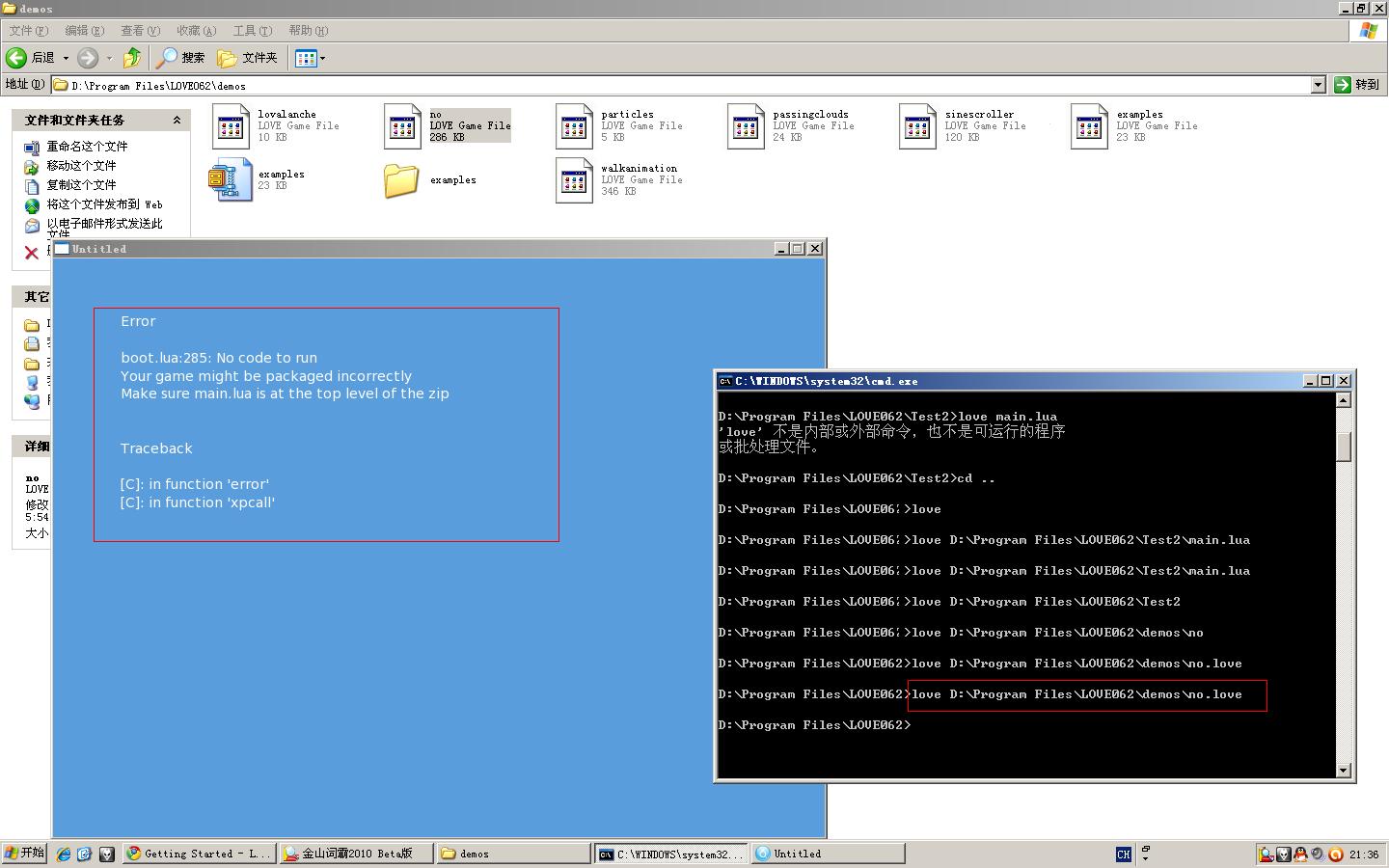Open the examples folder icon
1389x868 pixels.
pos(401,180)
